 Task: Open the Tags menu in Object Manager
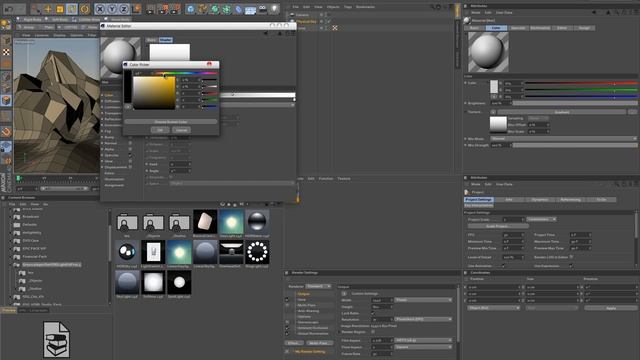pos(348,7)
